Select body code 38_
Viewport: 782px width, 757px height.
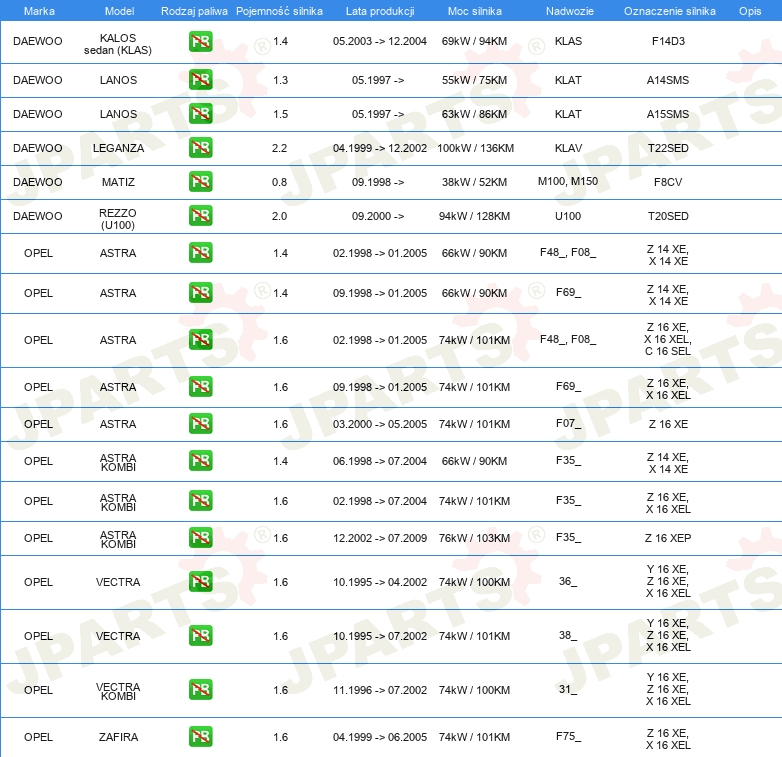coord(568,635)
